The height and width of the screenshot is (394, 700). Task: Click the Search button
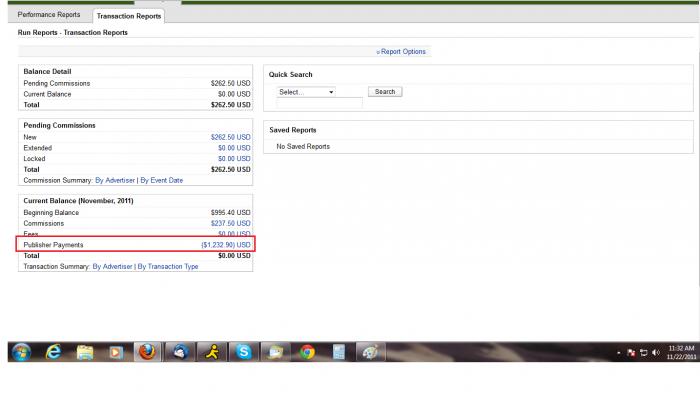tap(385, 91)
